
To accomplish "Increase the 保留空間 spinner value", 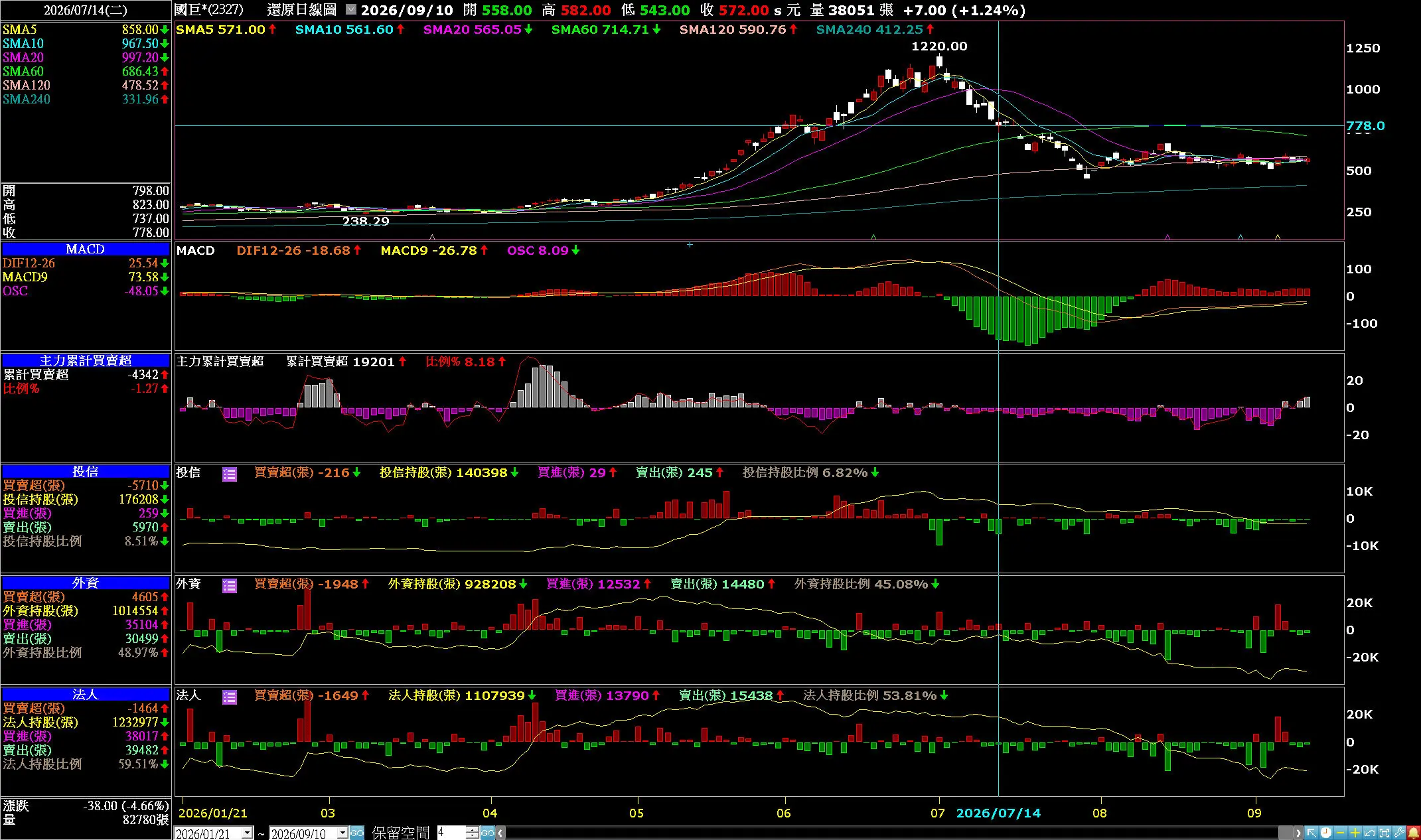I will pos(472,829).
